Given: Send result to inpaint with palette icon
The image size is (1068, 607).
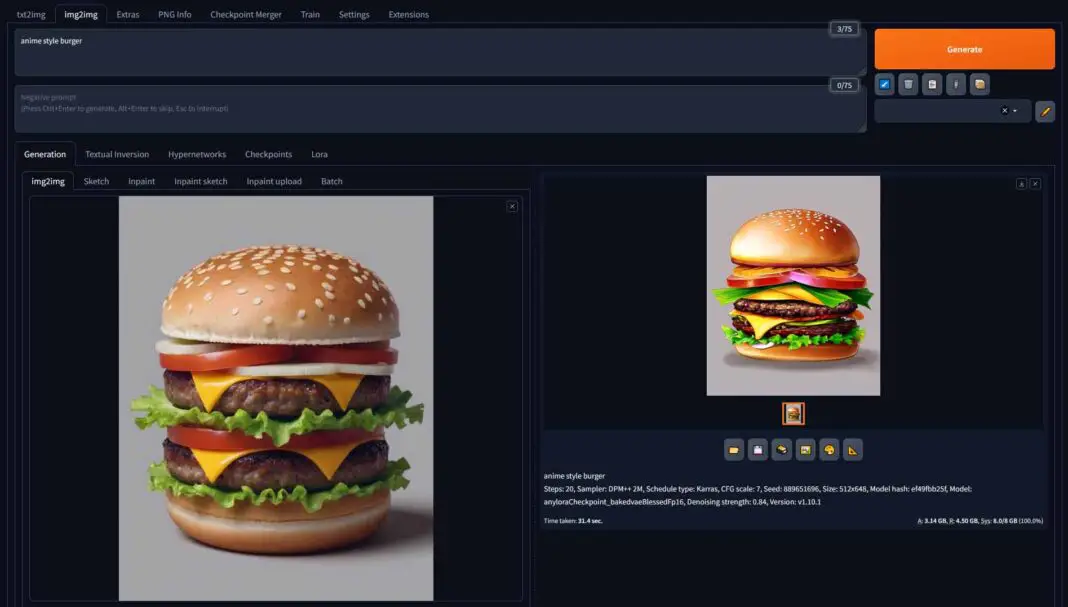Looking at the screenshot, I should 829,450.
